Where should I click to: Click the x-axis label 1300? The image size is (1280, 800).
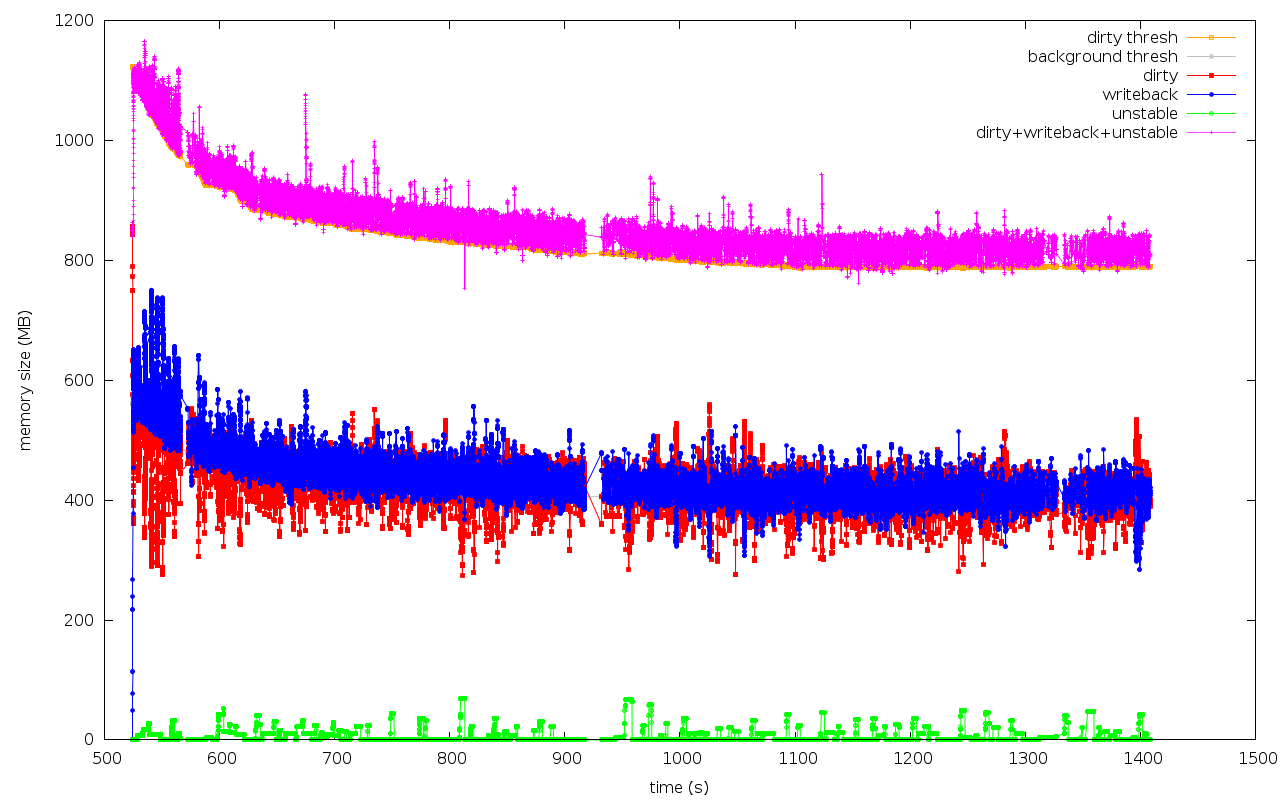point(1026,758)
